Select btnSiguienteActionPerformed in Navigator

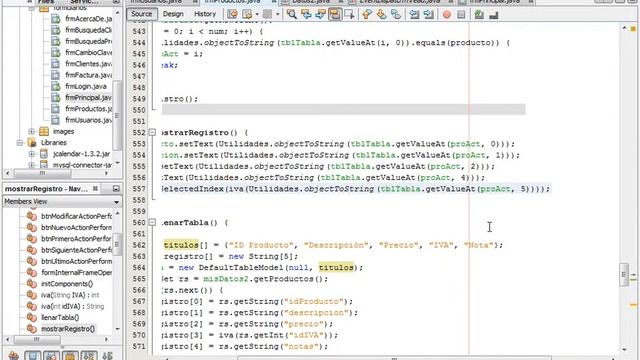click(x=76, y=250)
